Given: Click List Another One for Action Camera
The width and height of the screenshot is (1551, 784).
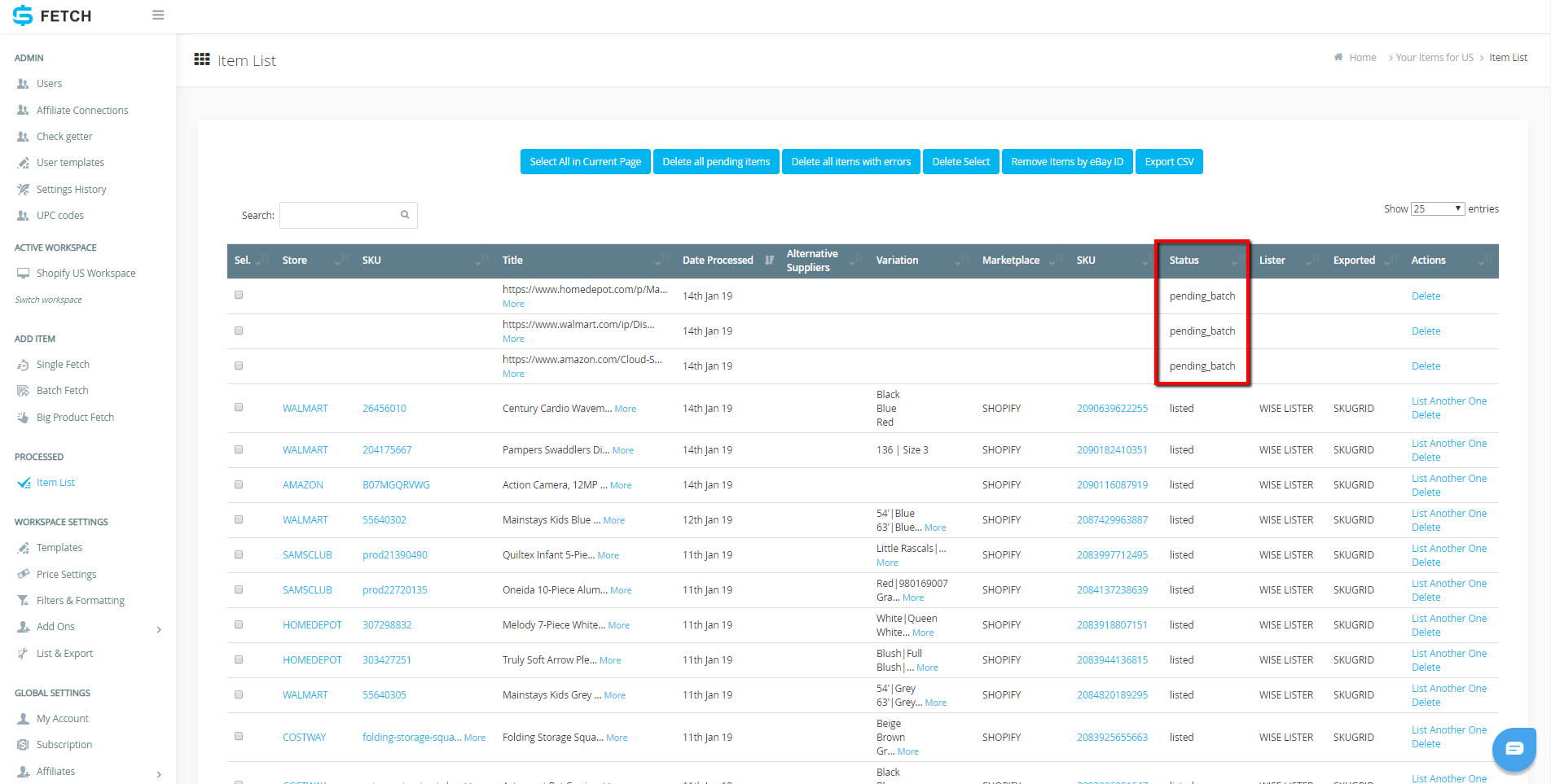Looking at the screenshot, I should (x=1449, y=479).
